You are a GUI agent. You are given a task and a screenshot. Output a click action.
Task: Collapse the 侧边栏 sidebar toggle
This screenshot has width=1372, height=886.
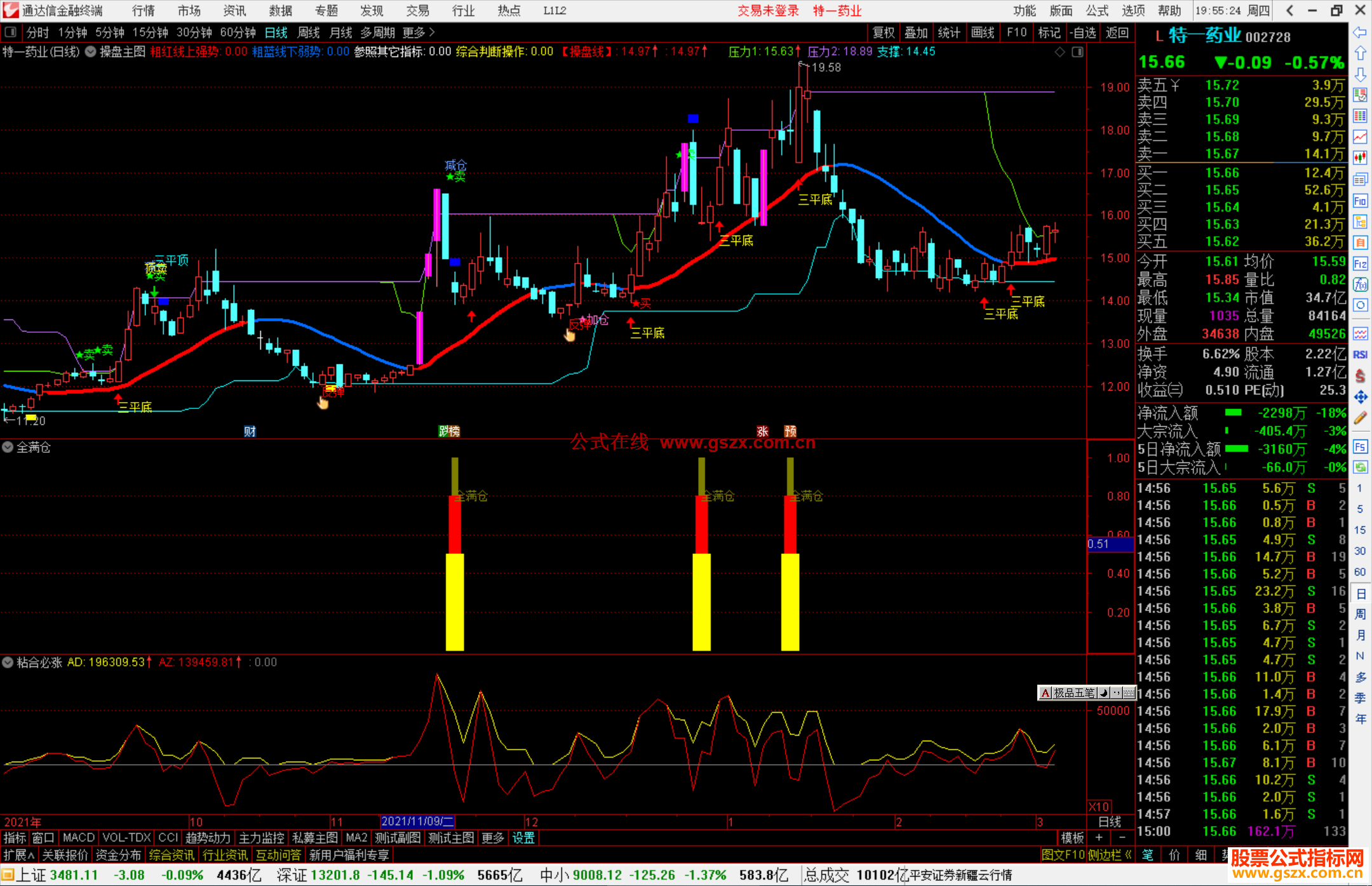(1110, 855)
